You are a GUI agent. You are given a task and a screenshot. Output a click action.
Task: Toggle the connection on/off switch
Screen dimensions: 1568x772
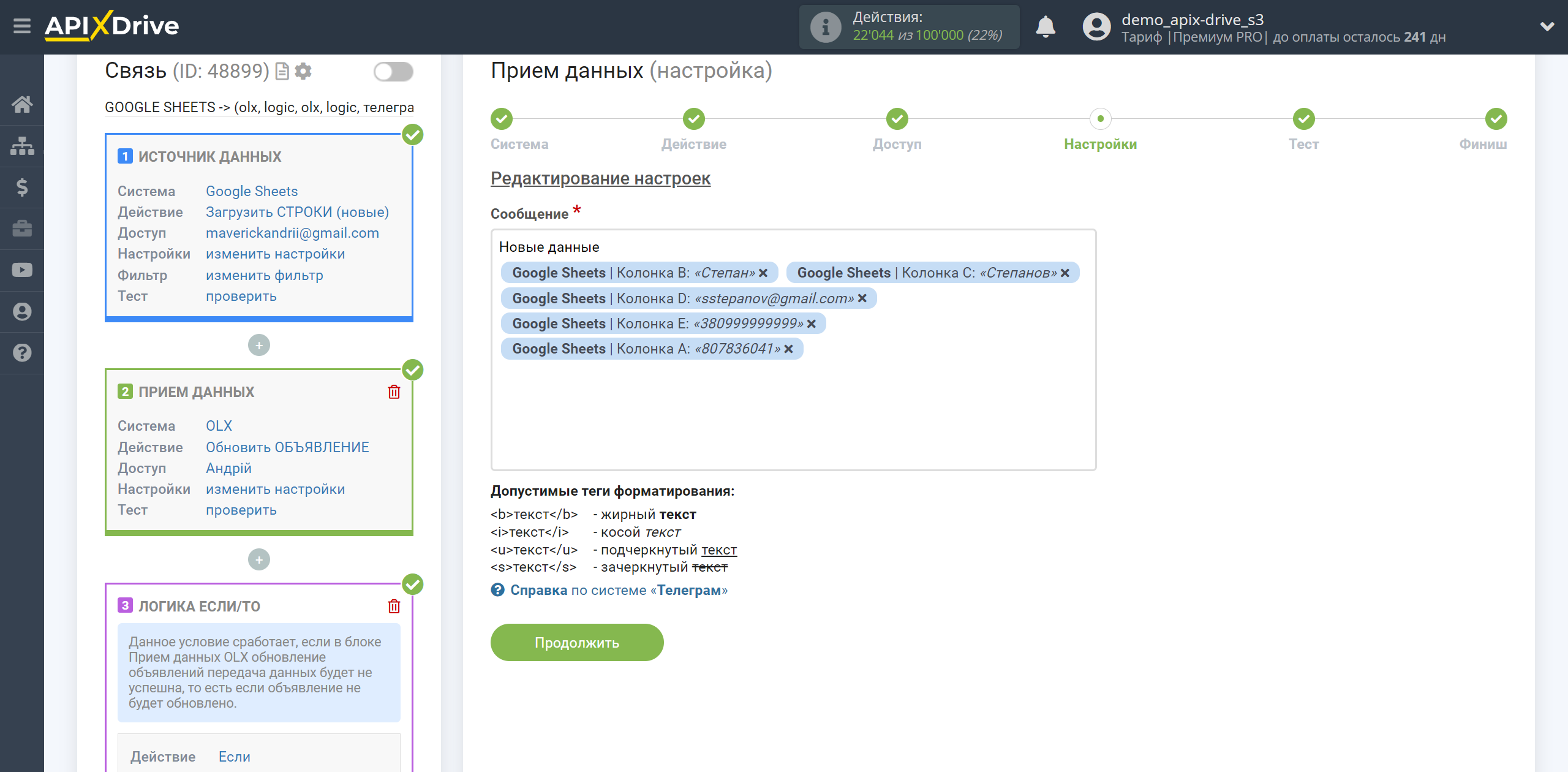click(393, 72)
